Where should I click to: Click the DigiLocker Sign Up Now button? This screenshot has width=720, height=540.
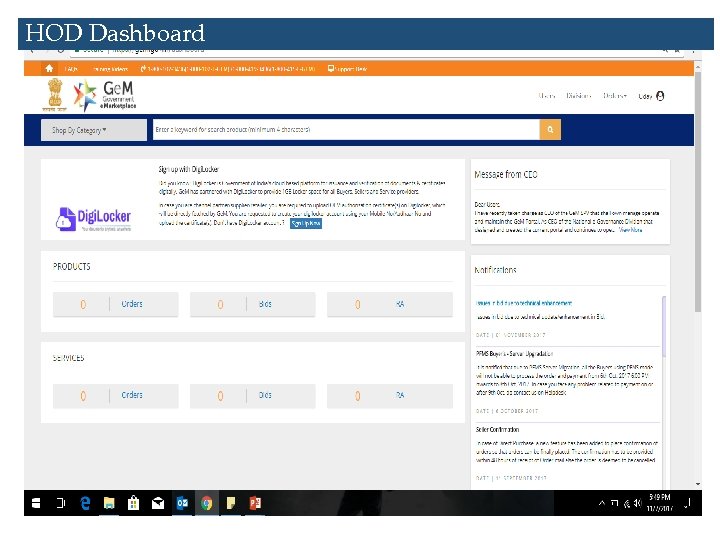tap(306, 224)
